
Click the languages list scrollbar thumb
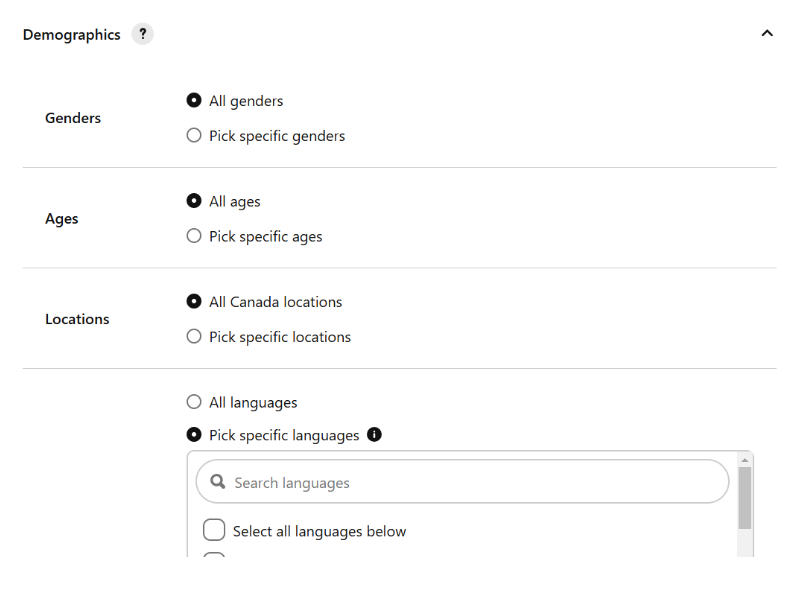click(x=745, y=498)
